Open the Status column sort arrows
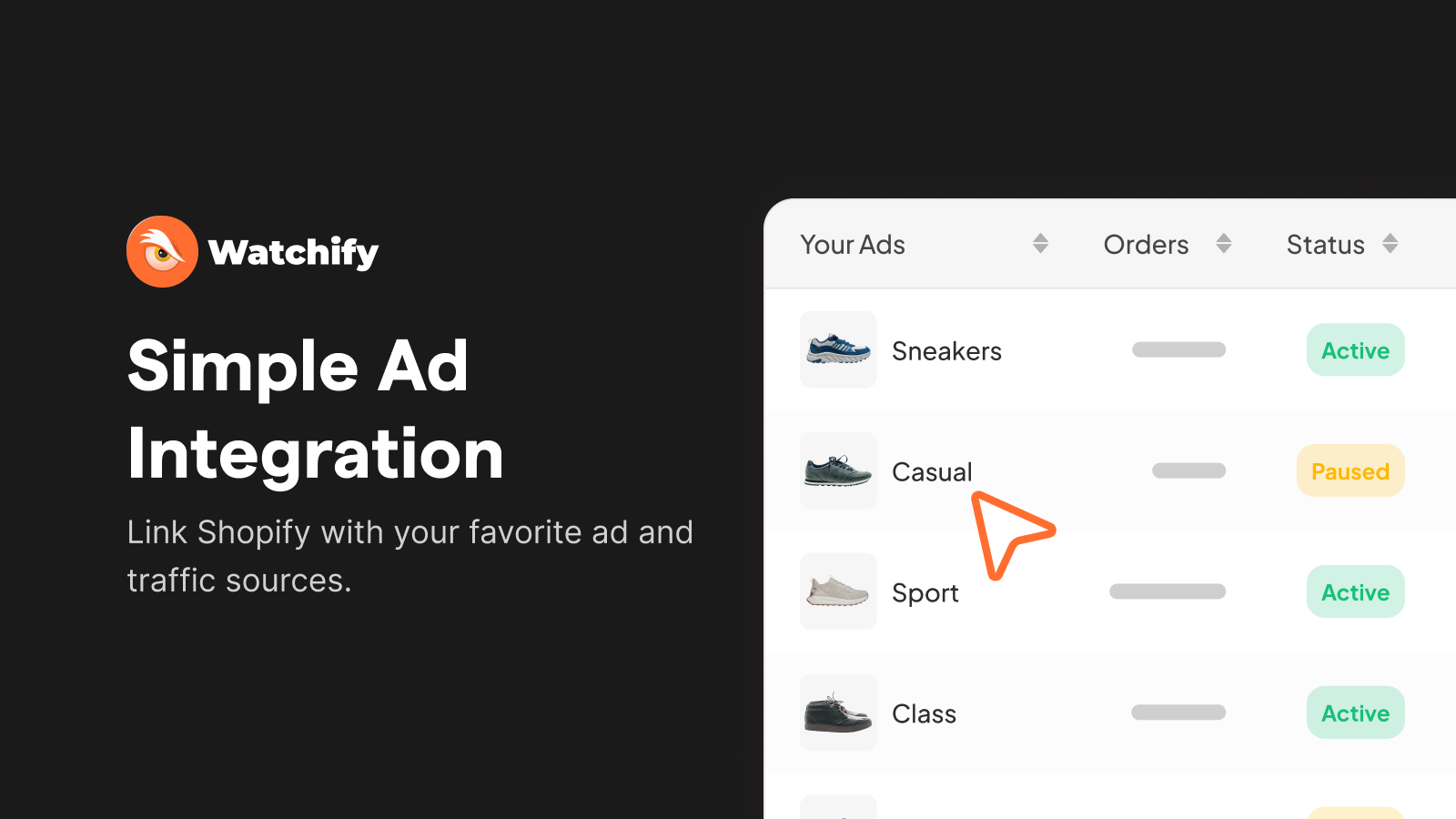This screenshot has width=1456, height=819. pos(1390,243)
